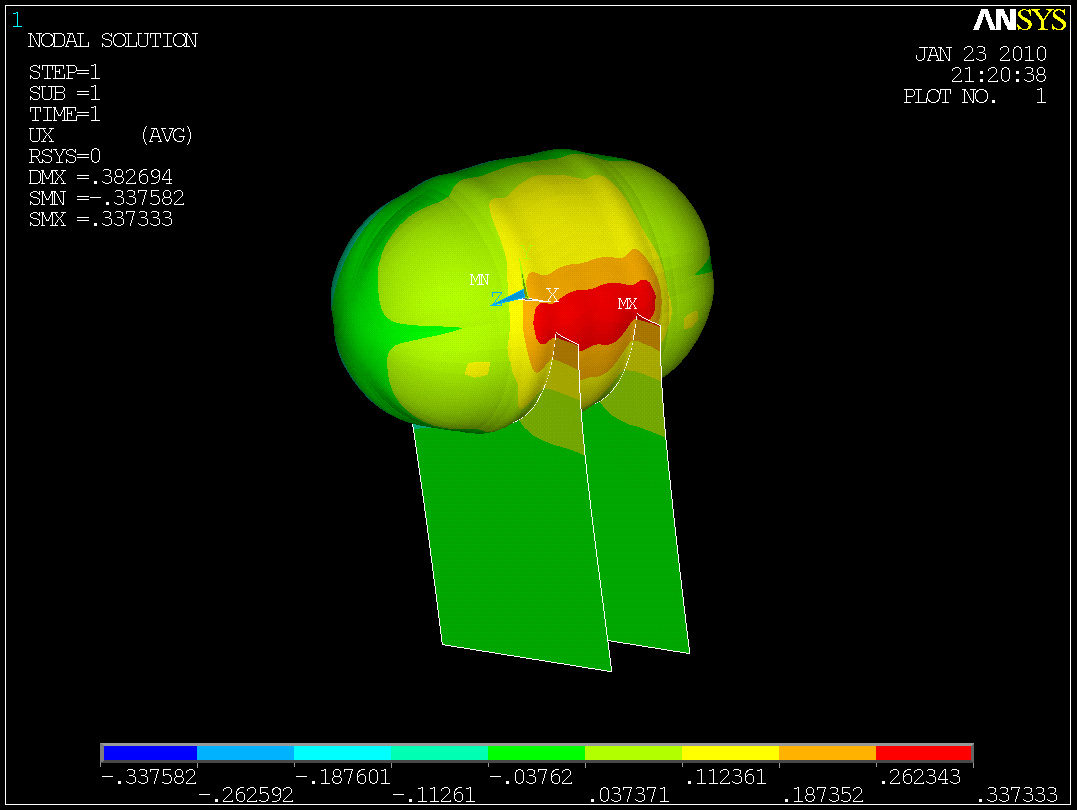Click legend value .037371
Image resolution: width=1077 pixels, height=810 pixels.
tap(629, 795)
